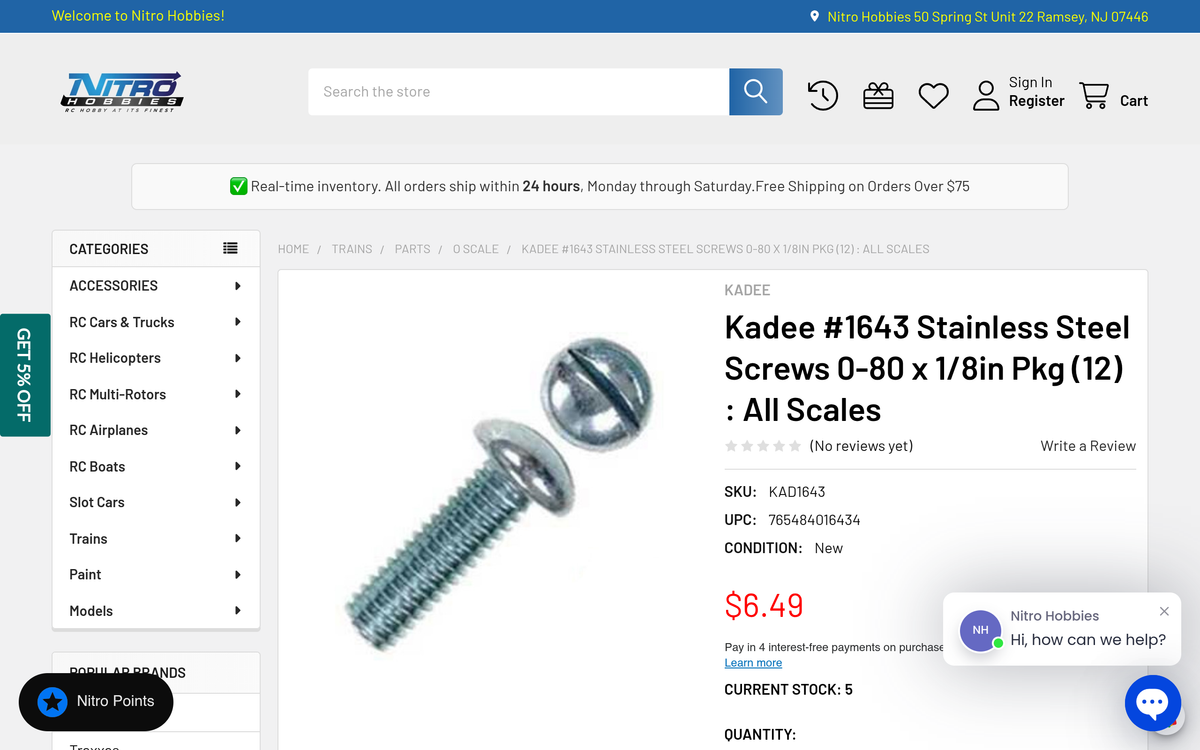Click the (No reviews yet) text
Viewport: 1200px width, 750px height.
[x=861, y=446]
